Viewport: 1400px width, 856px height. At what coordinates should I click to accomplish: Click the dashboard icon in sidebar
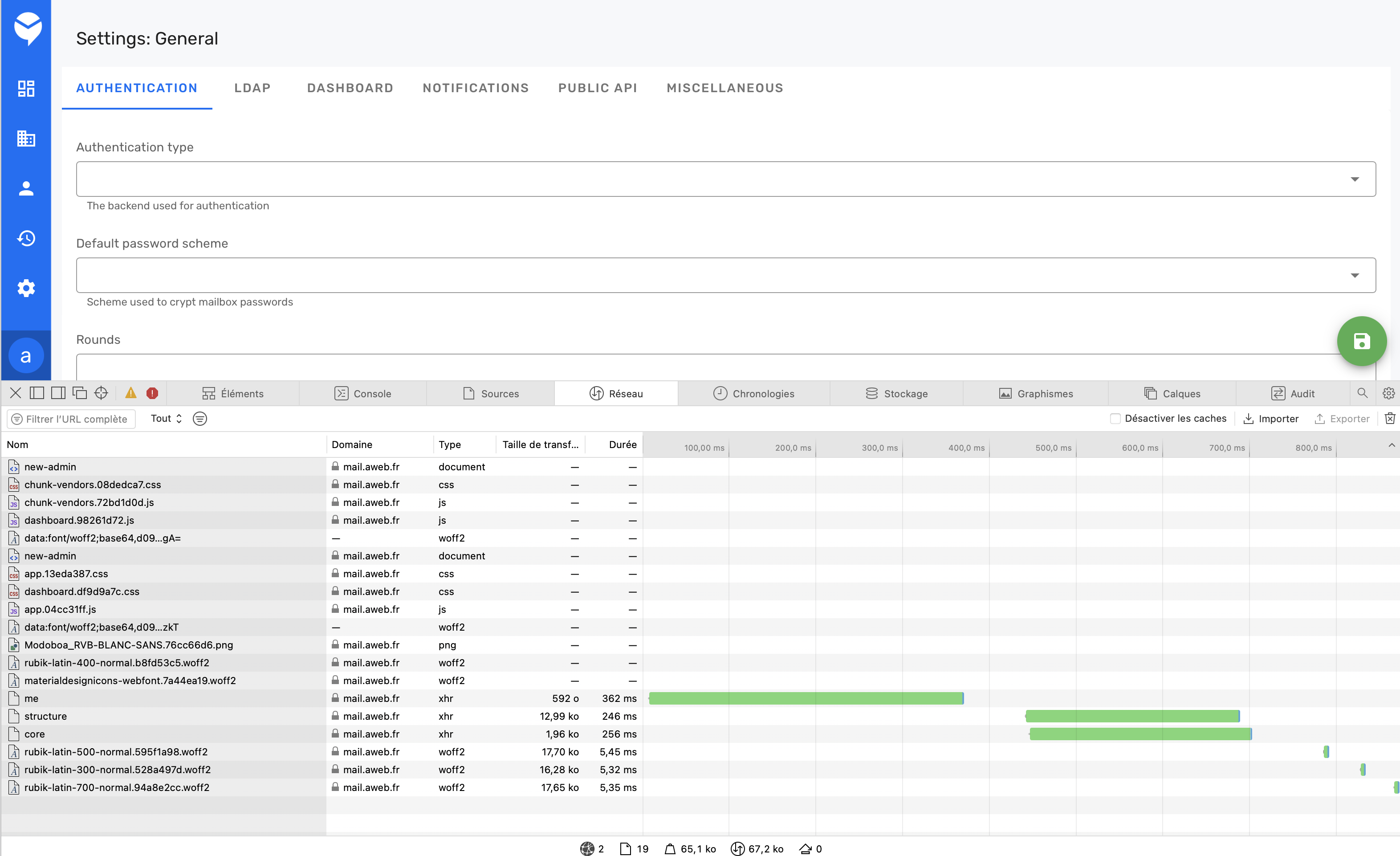pyautogui.click(x=26, y=88)
